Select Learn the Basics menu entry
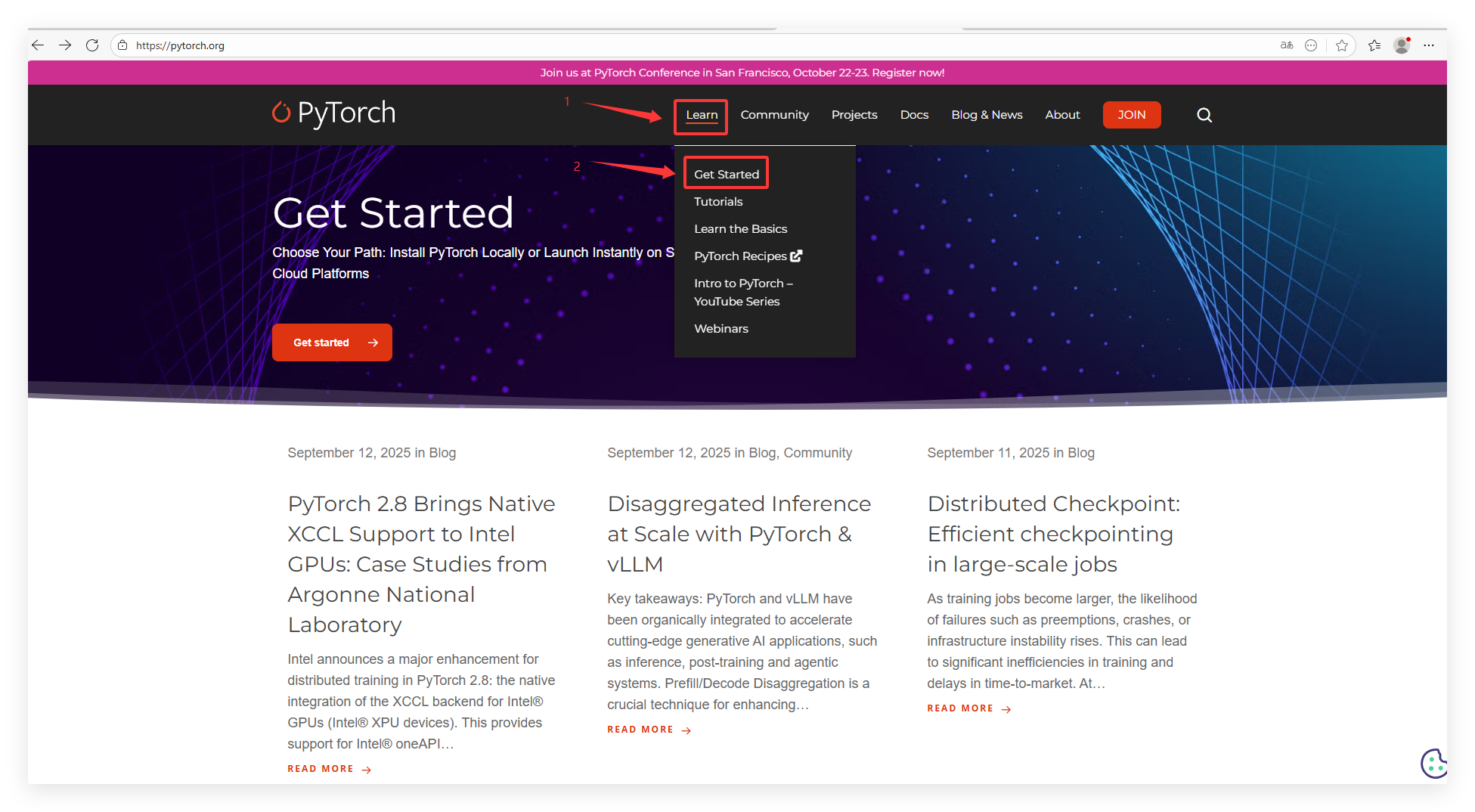 [740, 228]
